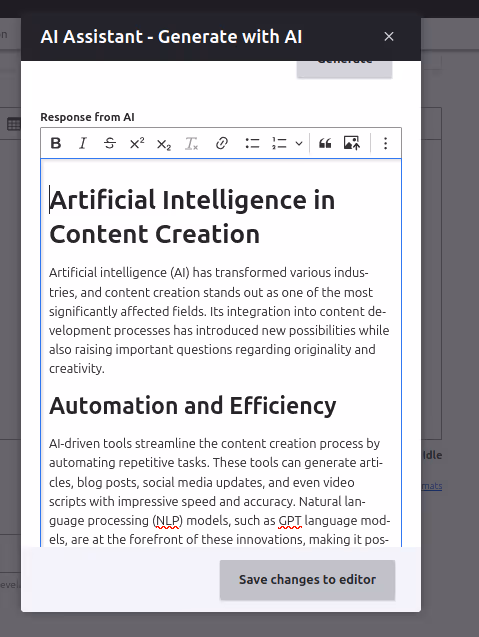479x637 pixels.
Task: Close the AI Assistant dialog
Action: [389, 37]
